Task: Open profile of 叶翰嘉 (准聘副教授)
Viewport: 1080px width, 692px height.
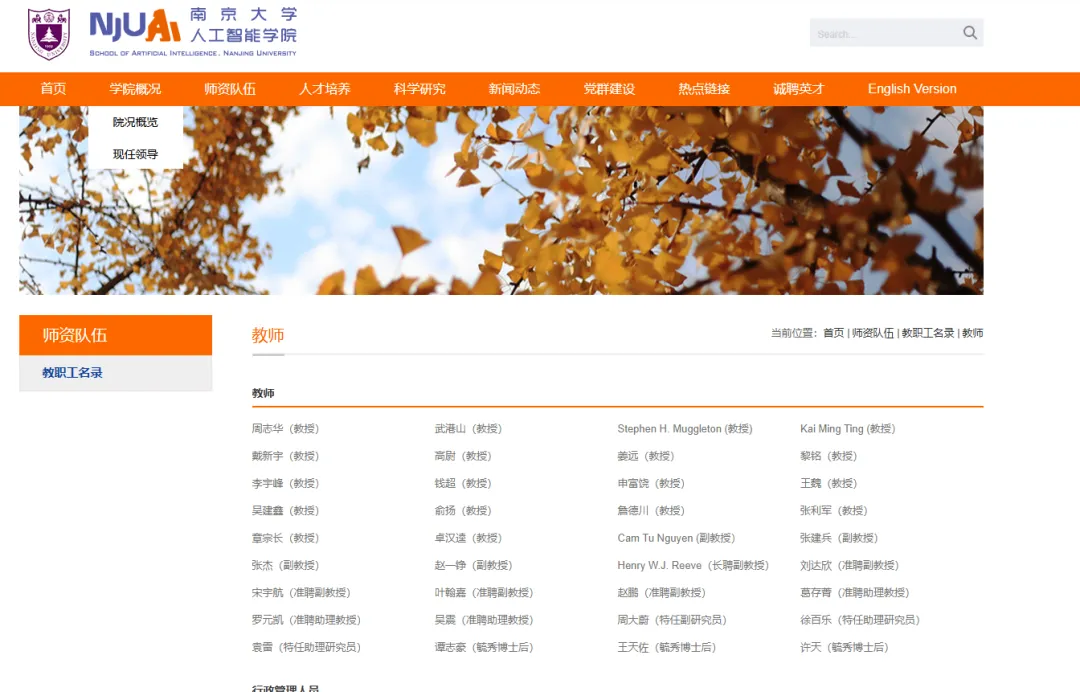Action: 484,592
